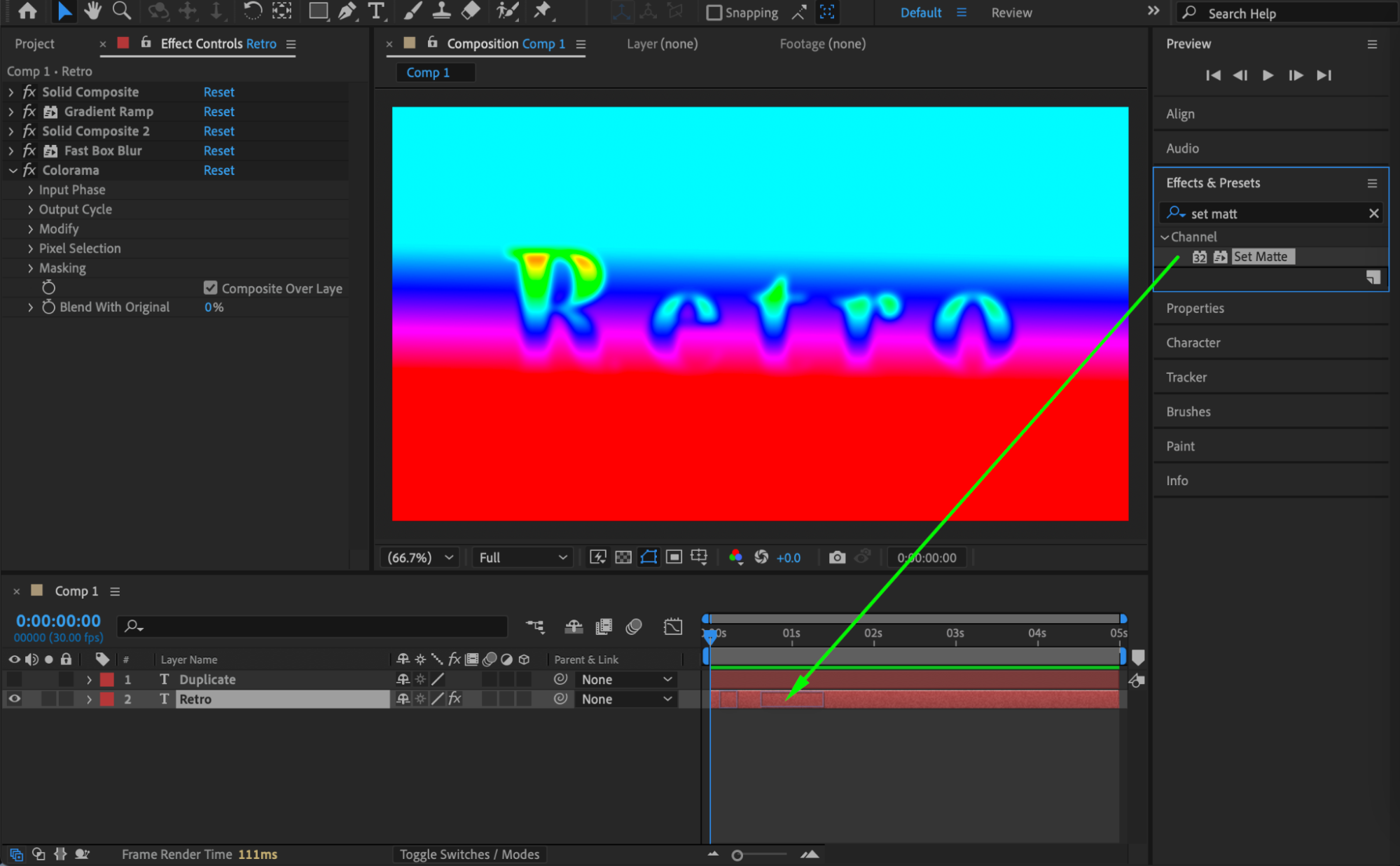
Task: Select the Roto Brush tool
Action: pos(507,11)
